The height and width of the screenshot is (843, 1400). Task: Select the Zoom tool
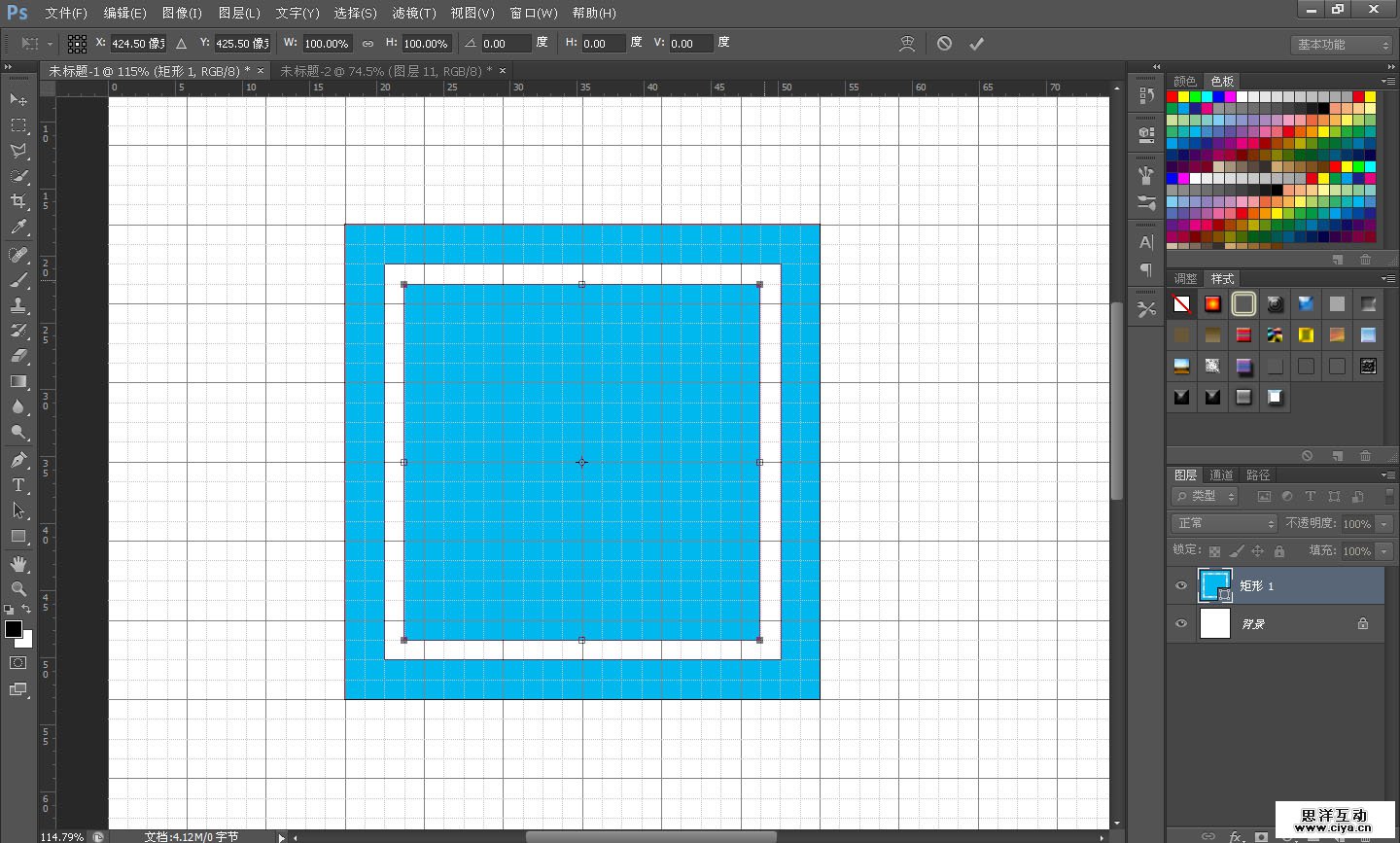point(18,589)
